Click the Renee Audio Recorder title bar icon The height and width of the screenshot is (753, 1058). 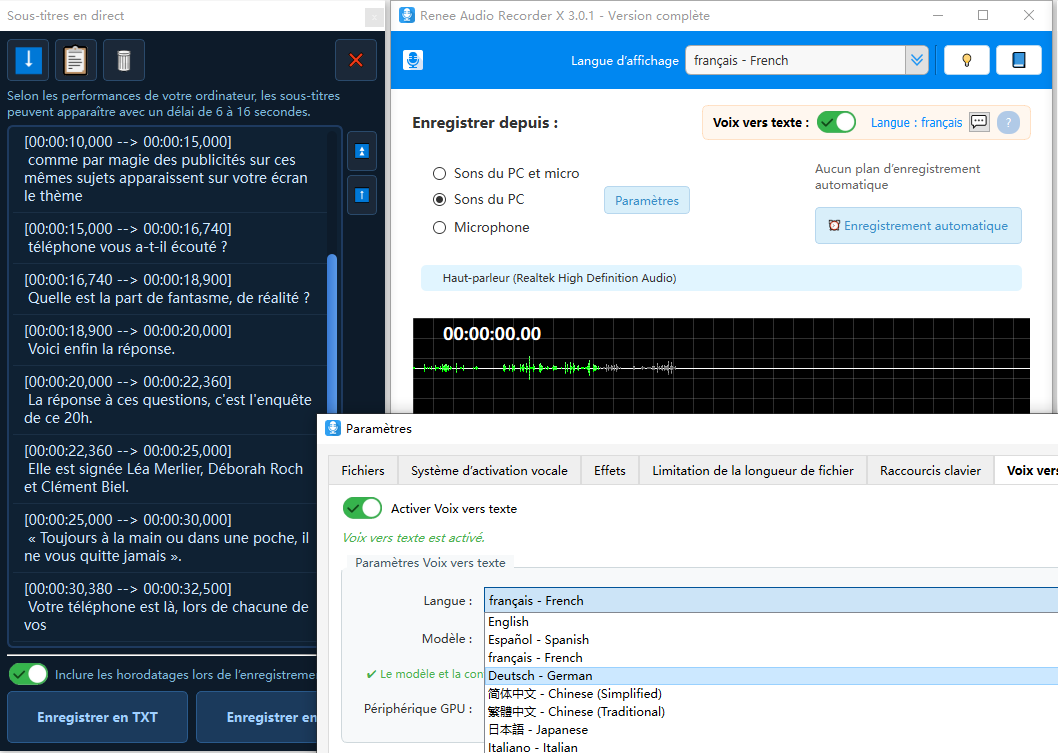(407, 15)
